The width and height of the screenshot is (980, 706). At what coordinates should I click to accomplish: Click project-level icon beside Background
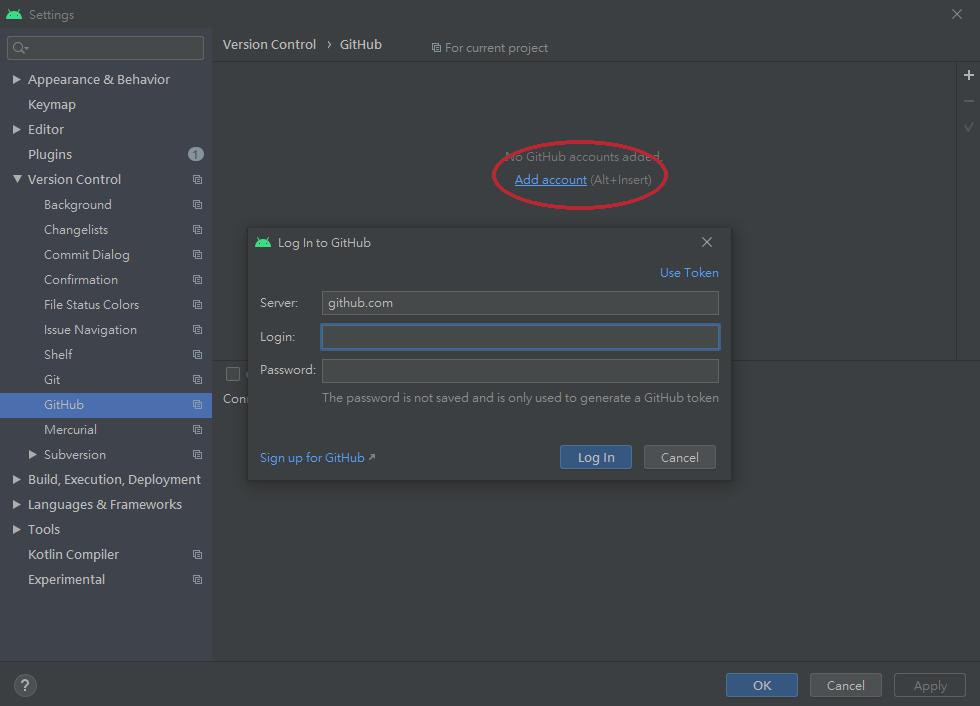pyautogui.click(x=197, y=204)
